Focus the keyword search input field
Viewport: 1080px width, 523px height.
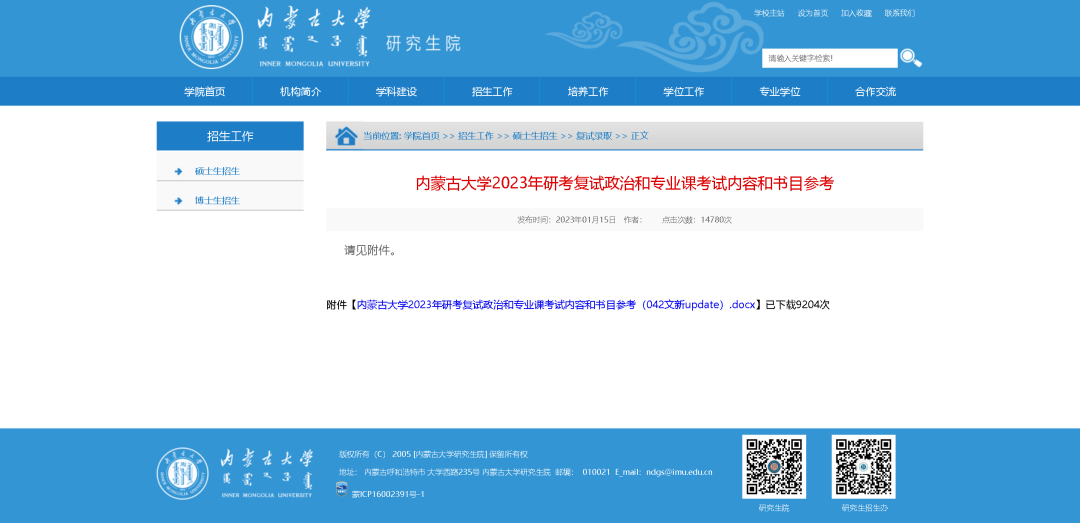pos(829,58)
